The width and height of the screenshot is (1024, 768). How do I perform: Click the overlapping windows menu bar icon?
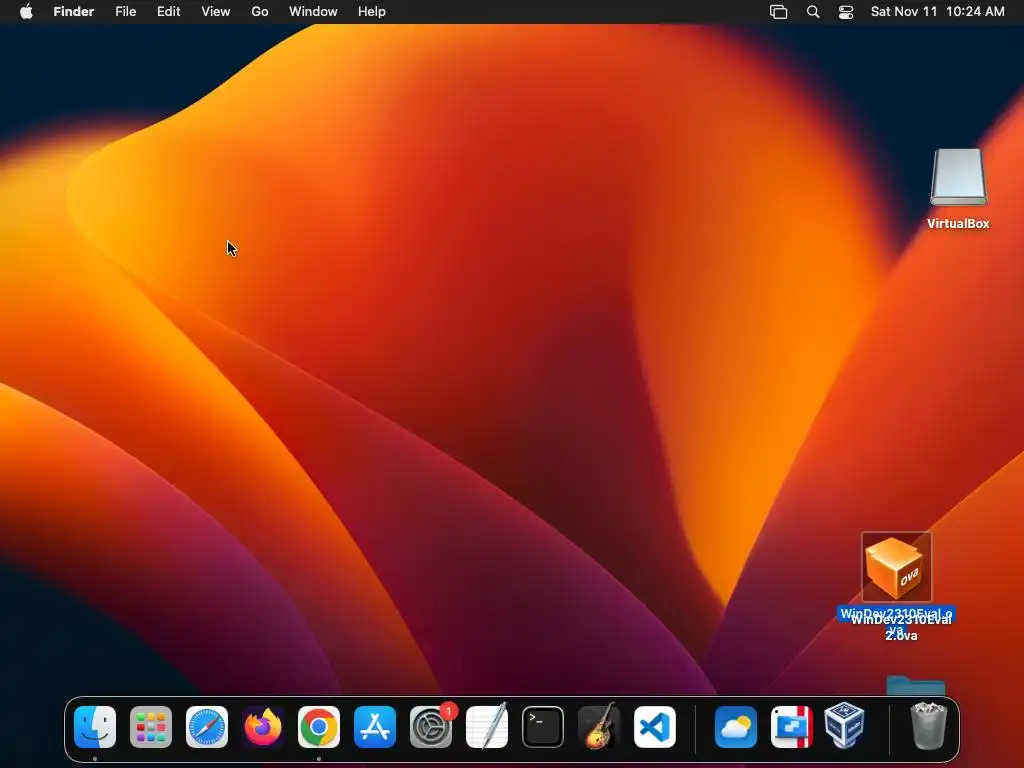778,12
